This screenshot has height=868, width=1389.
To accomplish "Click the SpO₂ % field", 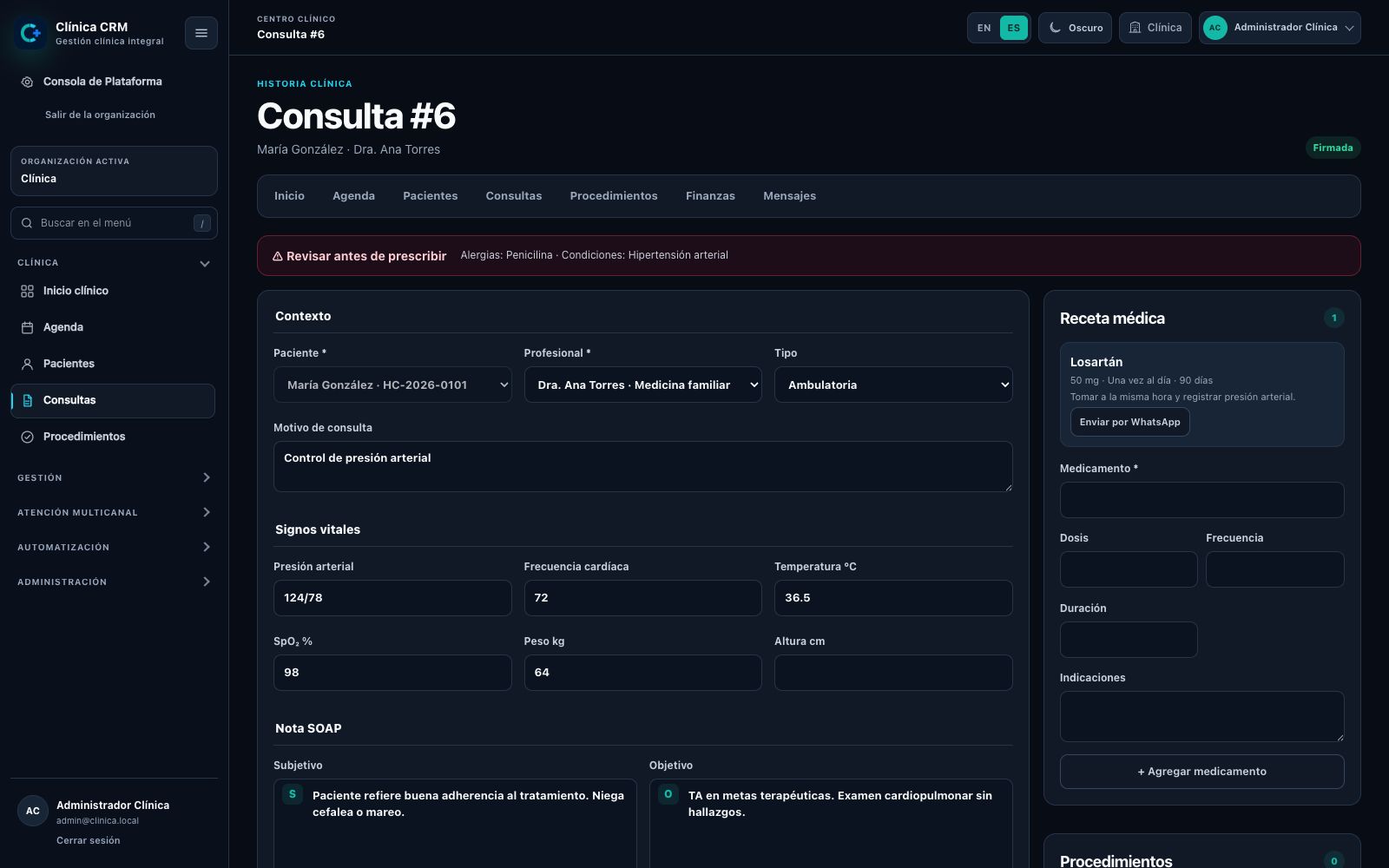I will tap(392, 673).
